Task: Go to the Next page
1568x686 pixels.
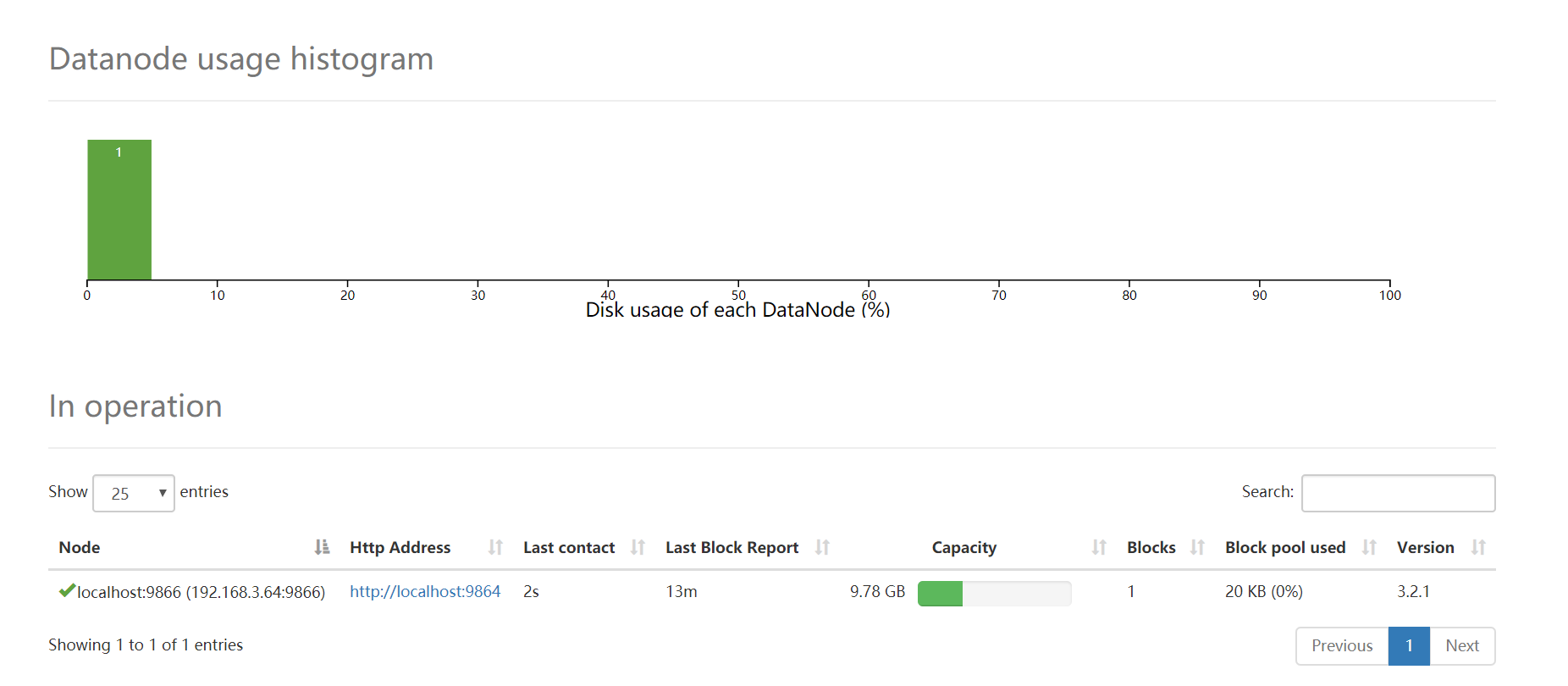Action: point(1462,645)
